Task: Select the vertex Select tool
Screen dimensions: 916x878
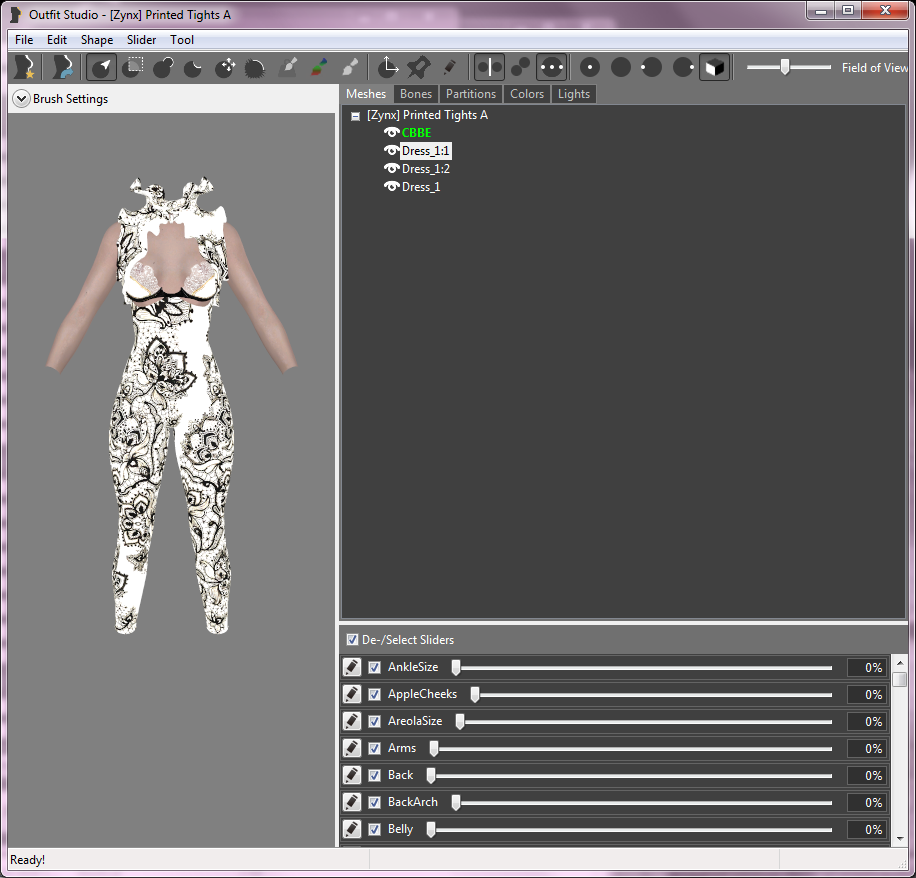Action: point(101,67)
